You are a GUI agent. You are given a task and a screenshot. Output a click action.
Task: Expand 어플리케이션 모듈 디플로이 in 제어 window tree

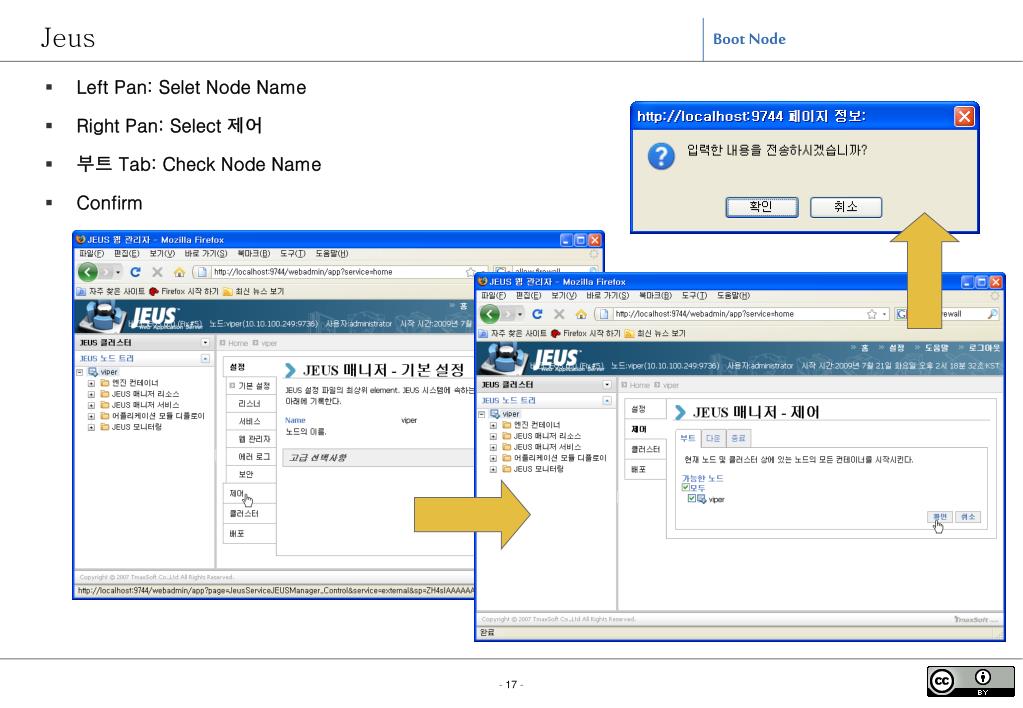[x=493, y=458]
